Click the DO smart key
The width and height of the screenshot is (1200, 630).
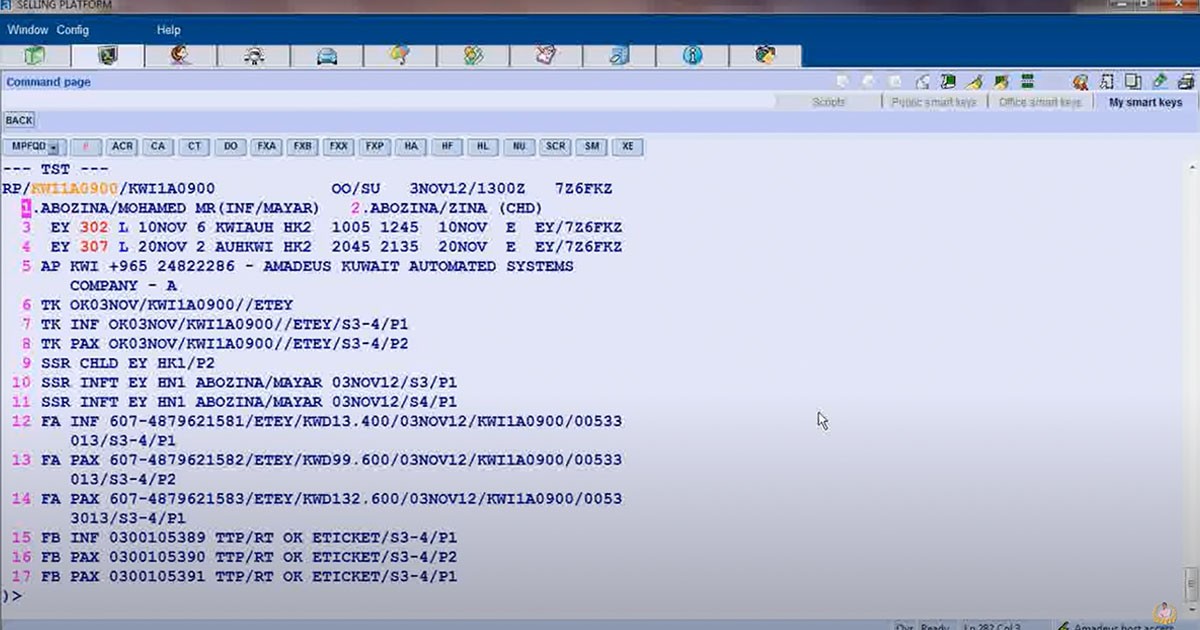click(230, 146)
